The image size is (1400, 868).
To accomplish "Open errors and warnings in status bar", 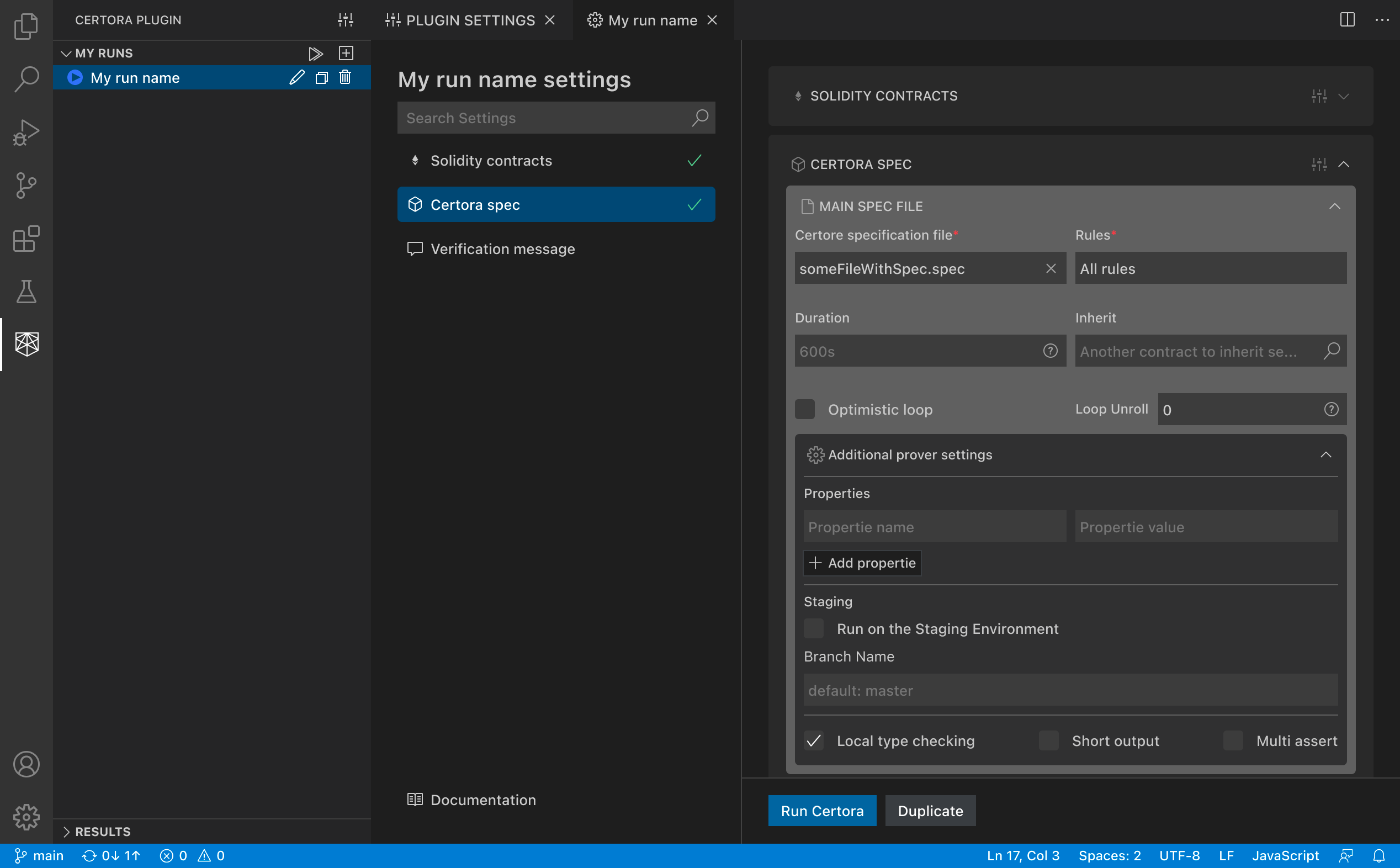I will [192, 856].
